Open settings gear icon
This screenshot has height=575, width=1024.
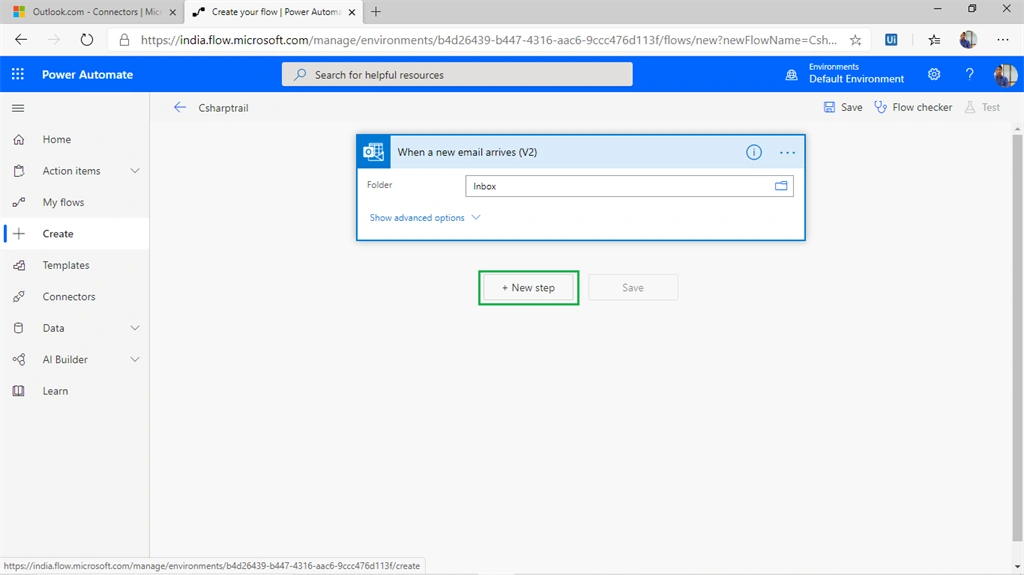[x=934, y=74]
